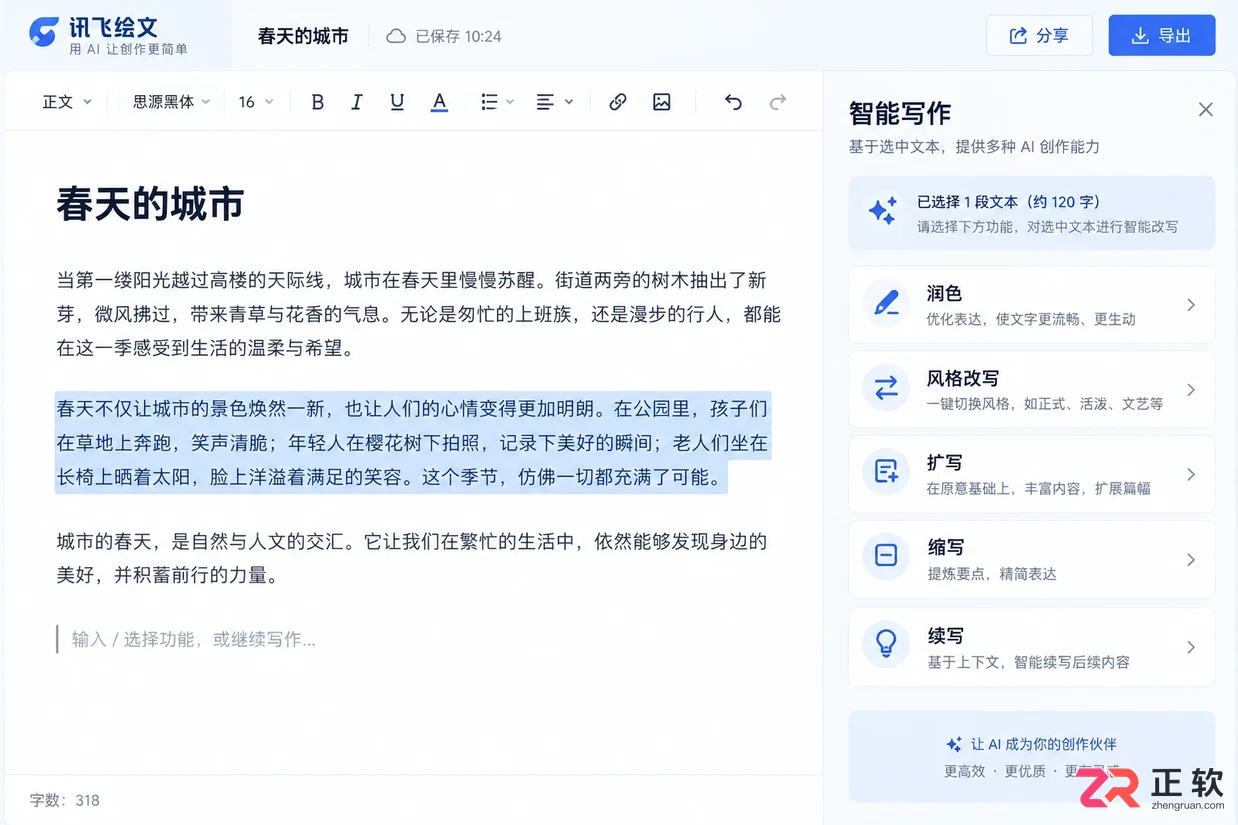Click the text alignment icon
Screen dimensions: 1238x825
545,102
